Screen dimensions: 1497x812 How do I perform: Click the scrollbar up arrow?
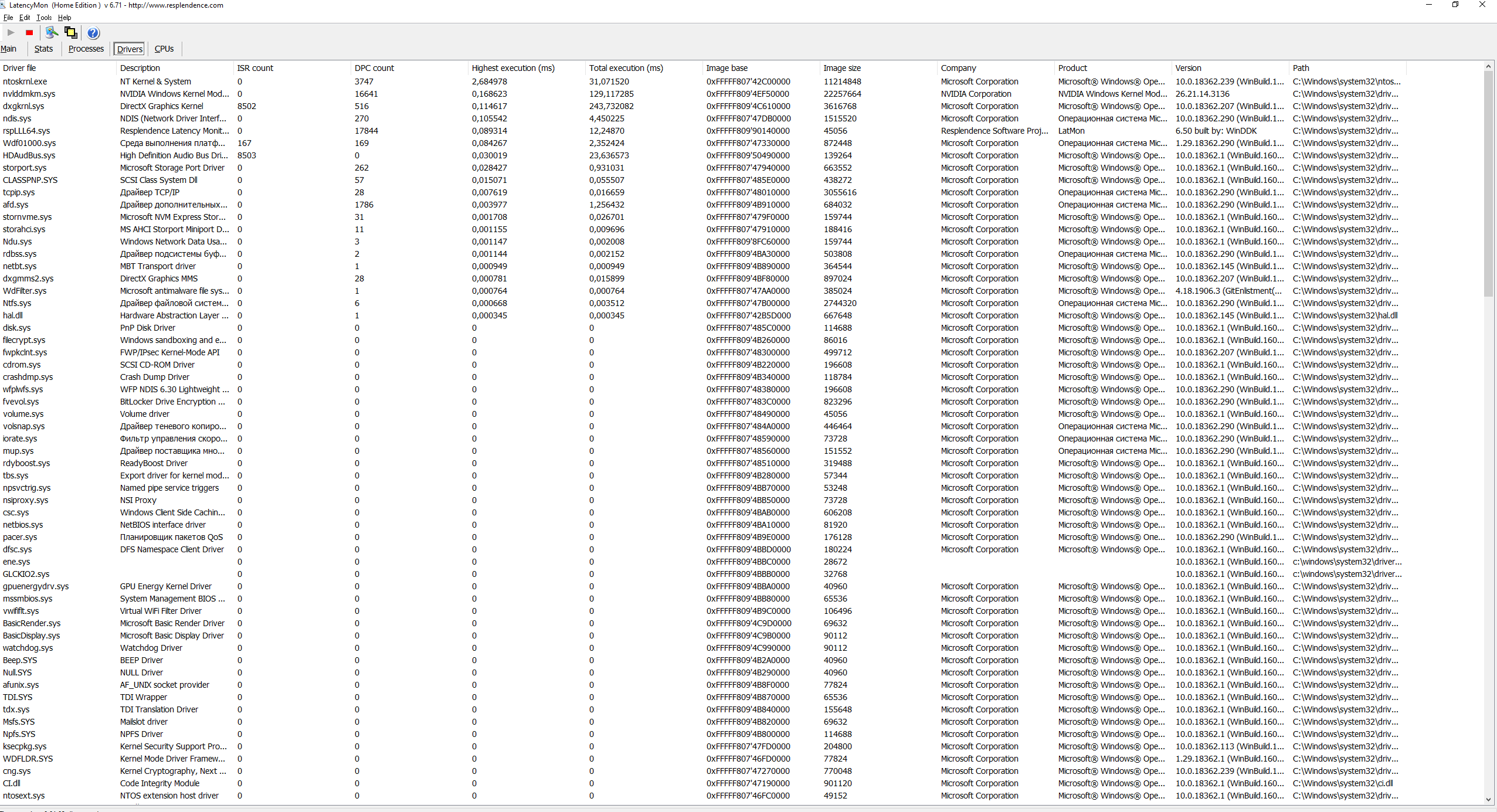(x=1488, y=67)
